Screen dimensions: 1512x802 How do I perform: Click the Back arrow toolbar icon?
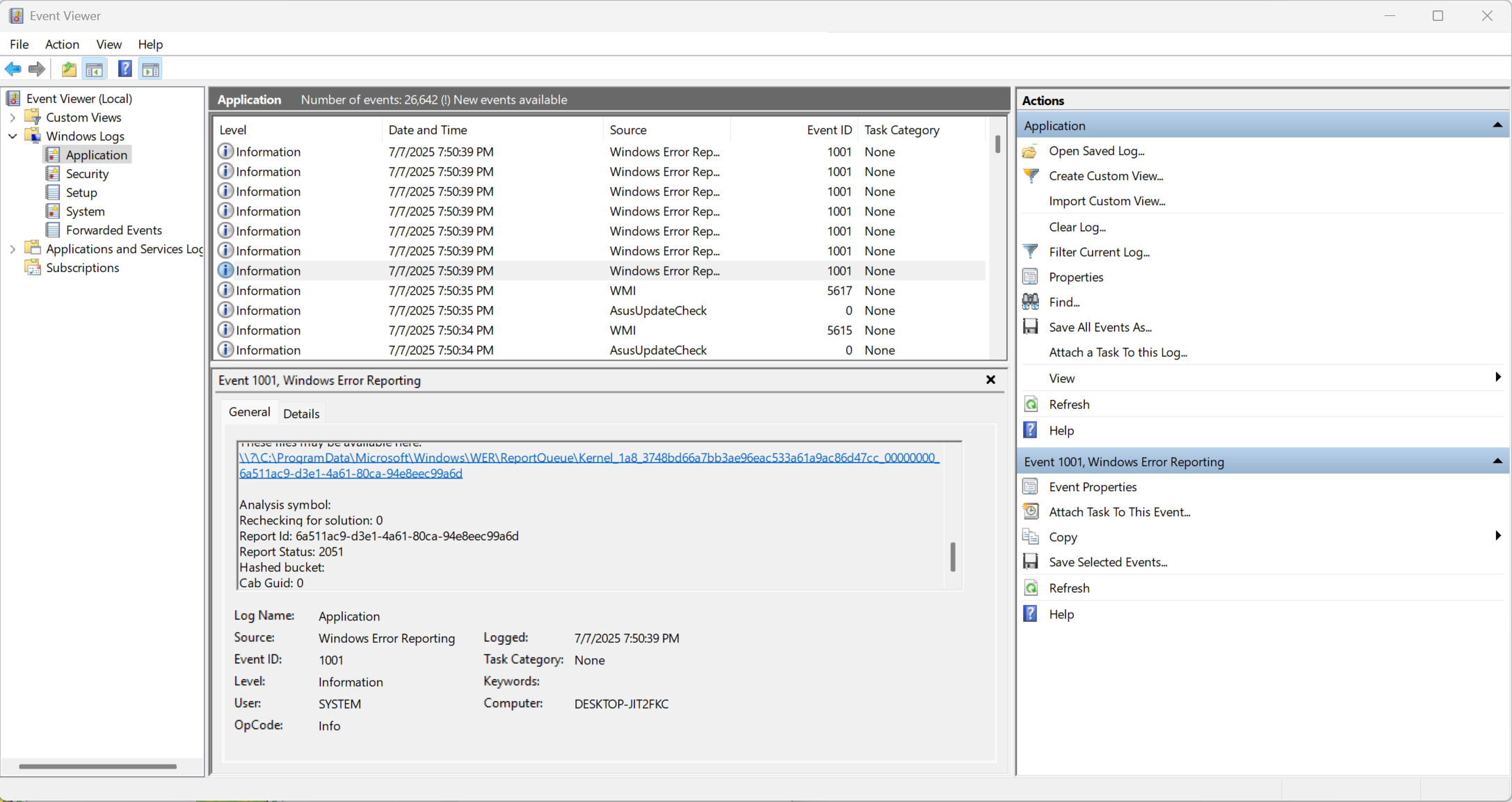click(x=13, y=69)
